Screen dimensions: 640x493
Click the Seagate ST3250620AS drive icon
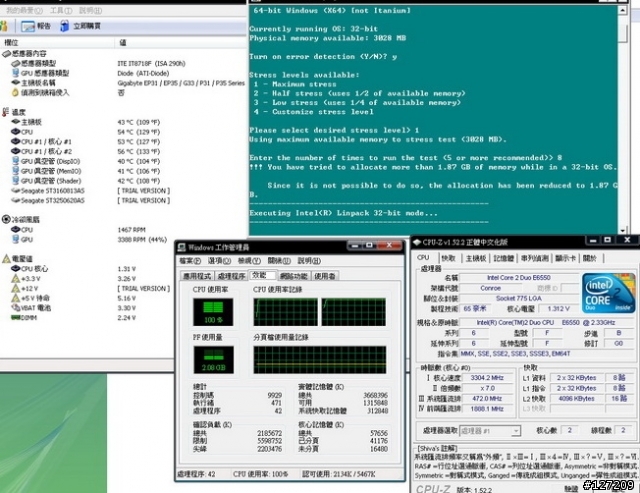16,200
